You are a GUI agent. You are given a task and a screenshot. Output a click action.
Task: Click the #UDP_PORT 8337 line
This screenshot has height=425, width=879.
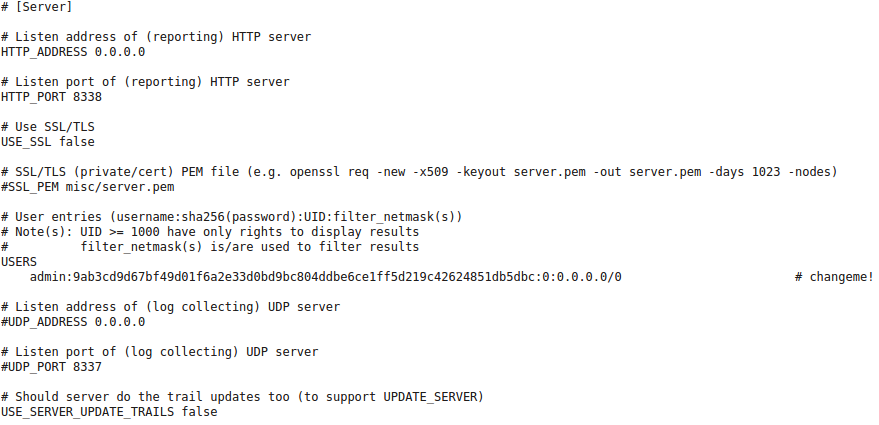click(x=52, y=367)
